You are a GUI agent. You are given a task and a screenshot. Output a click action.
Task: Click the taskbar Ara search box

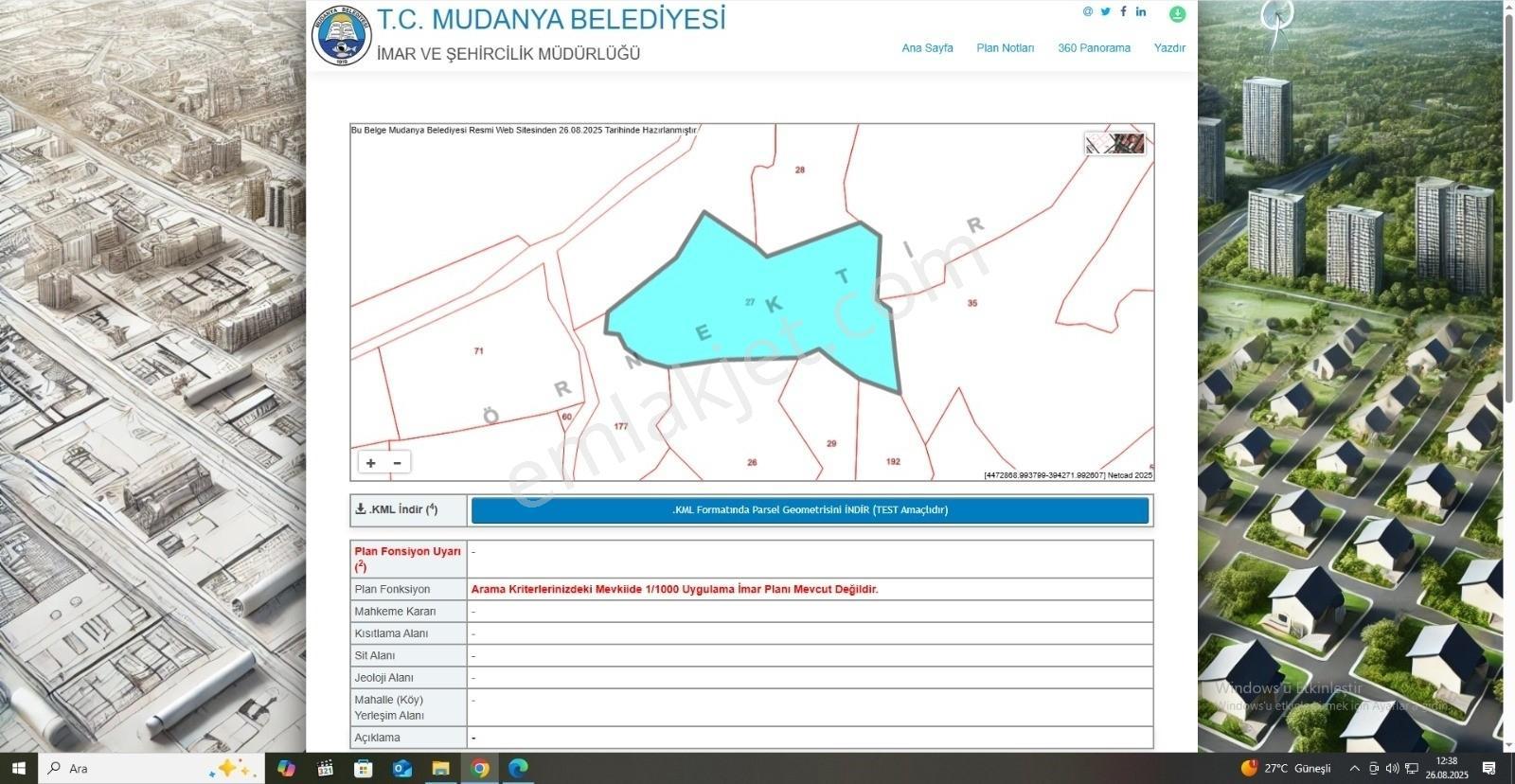click(x=151, y=768)
